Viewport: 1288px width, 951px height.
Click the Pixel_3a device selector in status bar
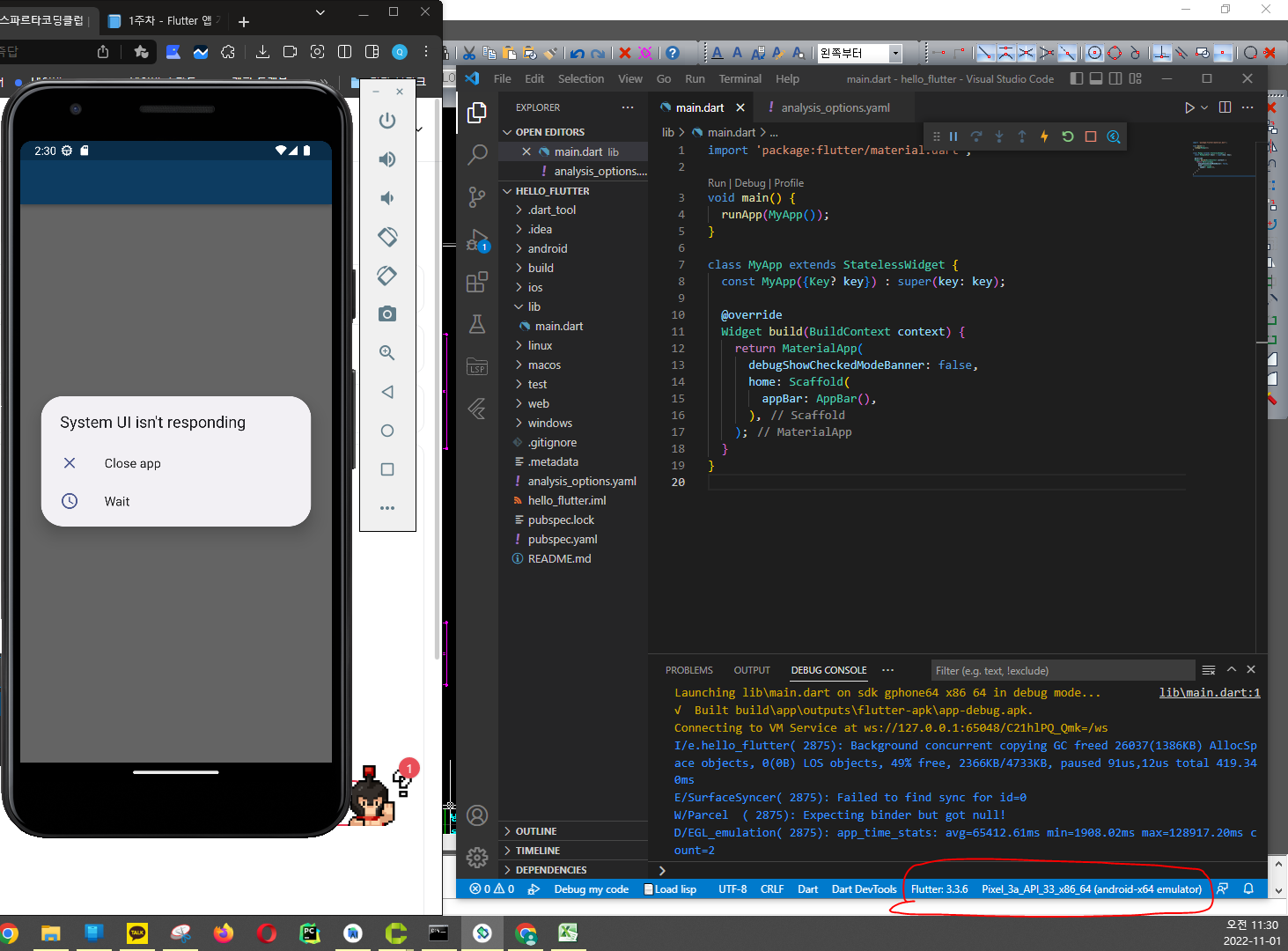click(1092, 889)
